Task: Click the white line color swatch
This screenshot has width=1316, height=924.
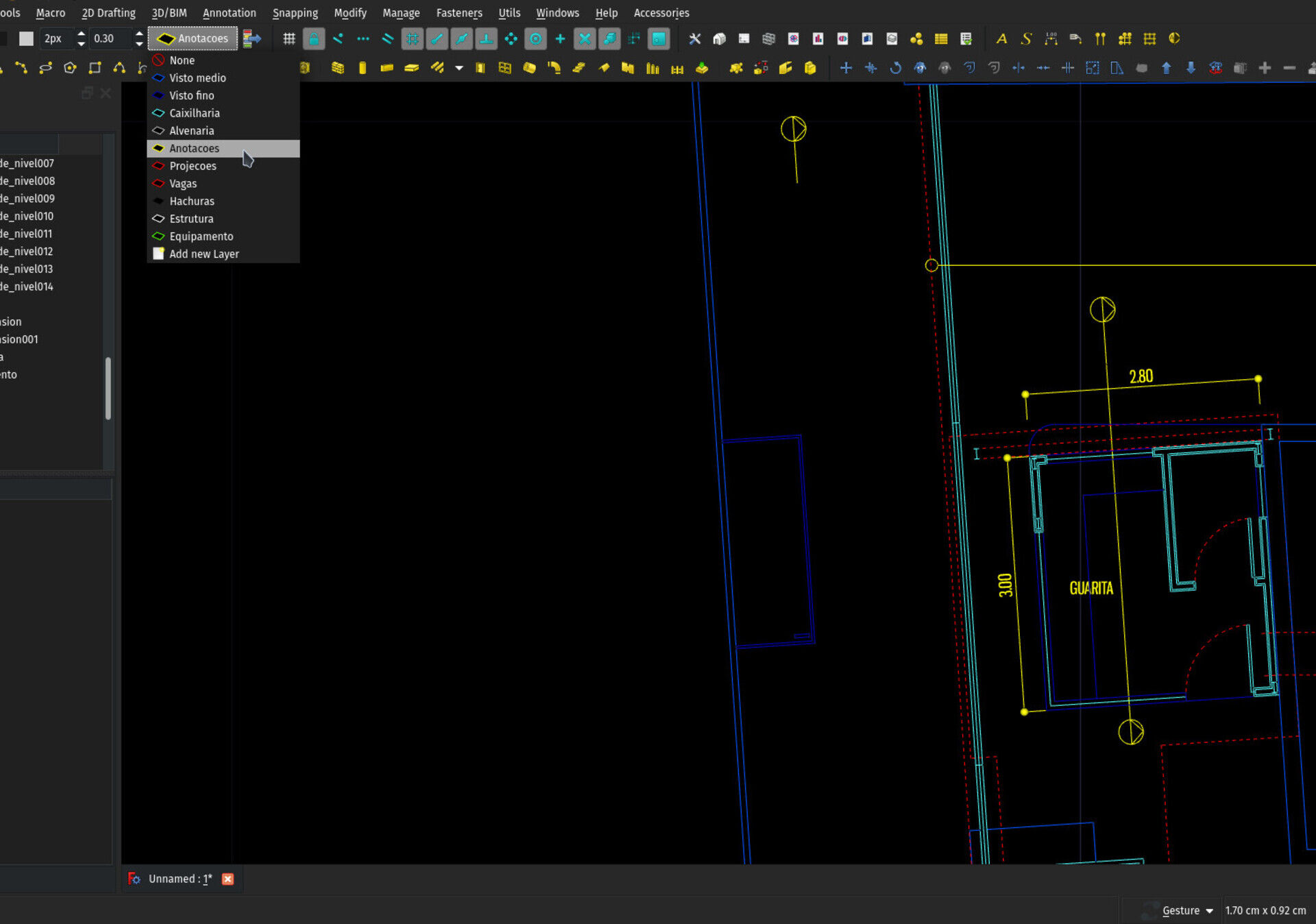Action: 26,39
